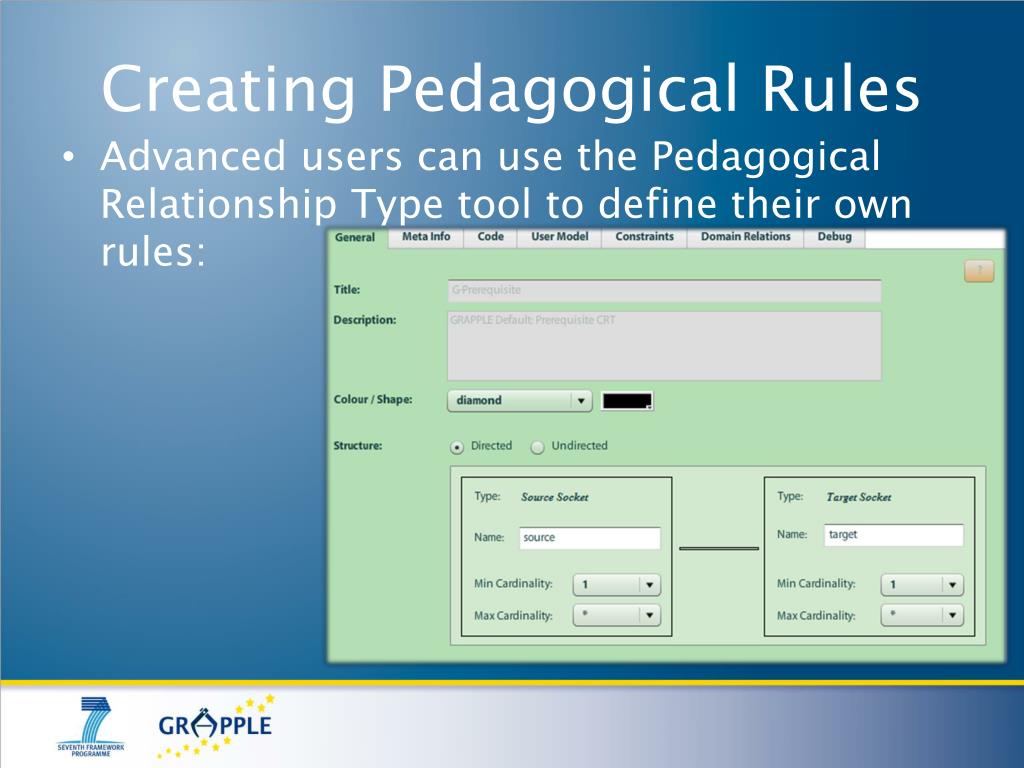Click the Description text area
This screenshot has width=1024, height=768.
click(664, 345)
